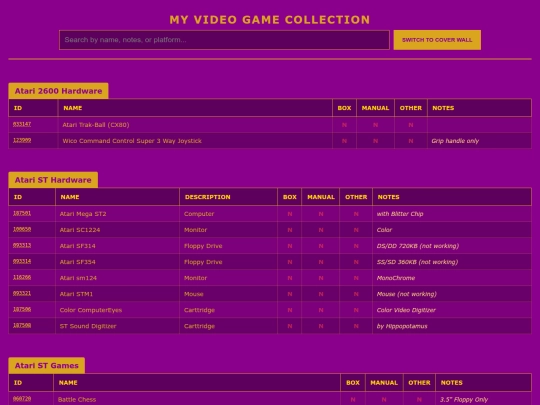Open the ID link for Color ComputerEyes

22,309
